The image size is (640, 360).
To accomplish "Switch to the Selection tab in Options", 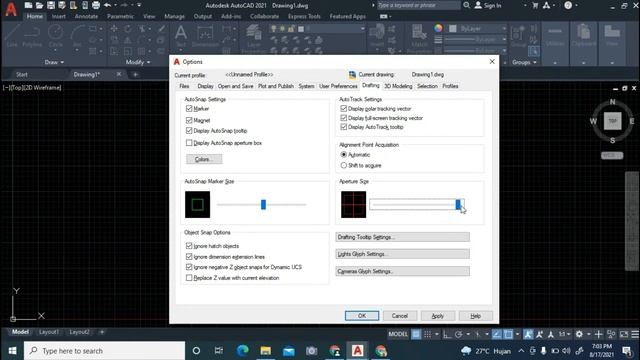I will [x=427, y=86].
